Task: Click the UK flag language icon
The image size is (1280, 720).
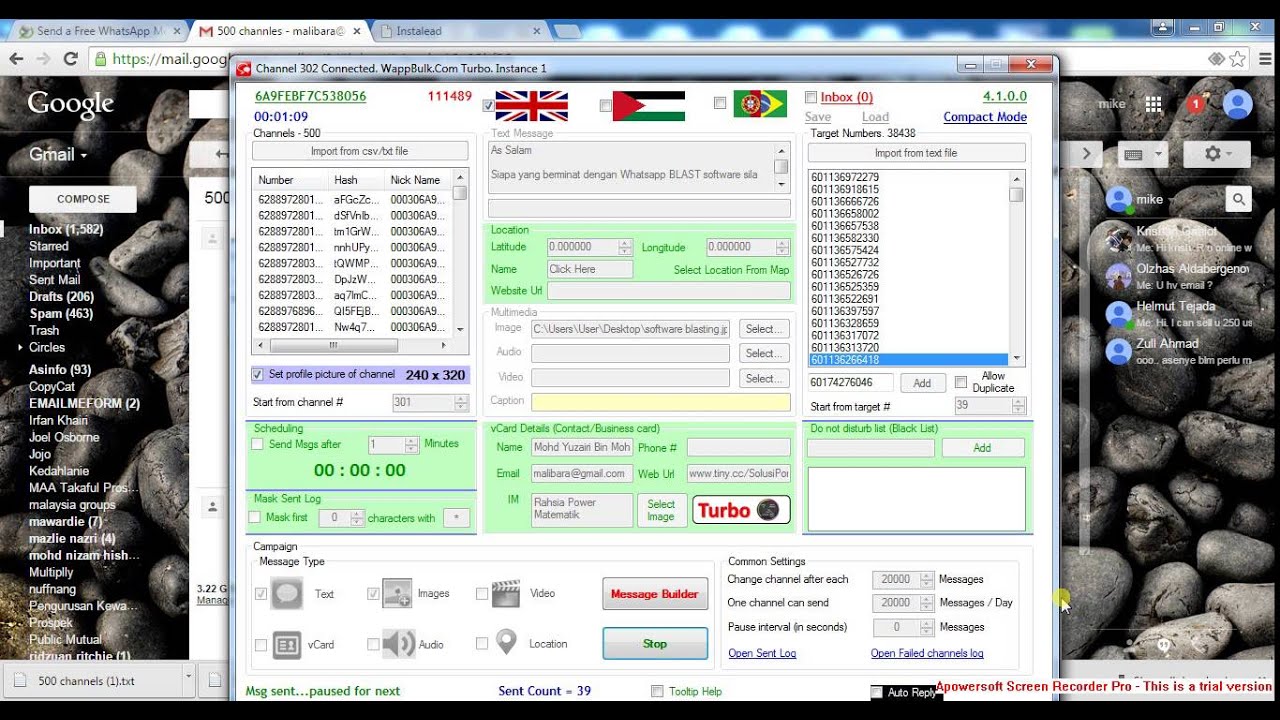Action: [x=531, y=105]
